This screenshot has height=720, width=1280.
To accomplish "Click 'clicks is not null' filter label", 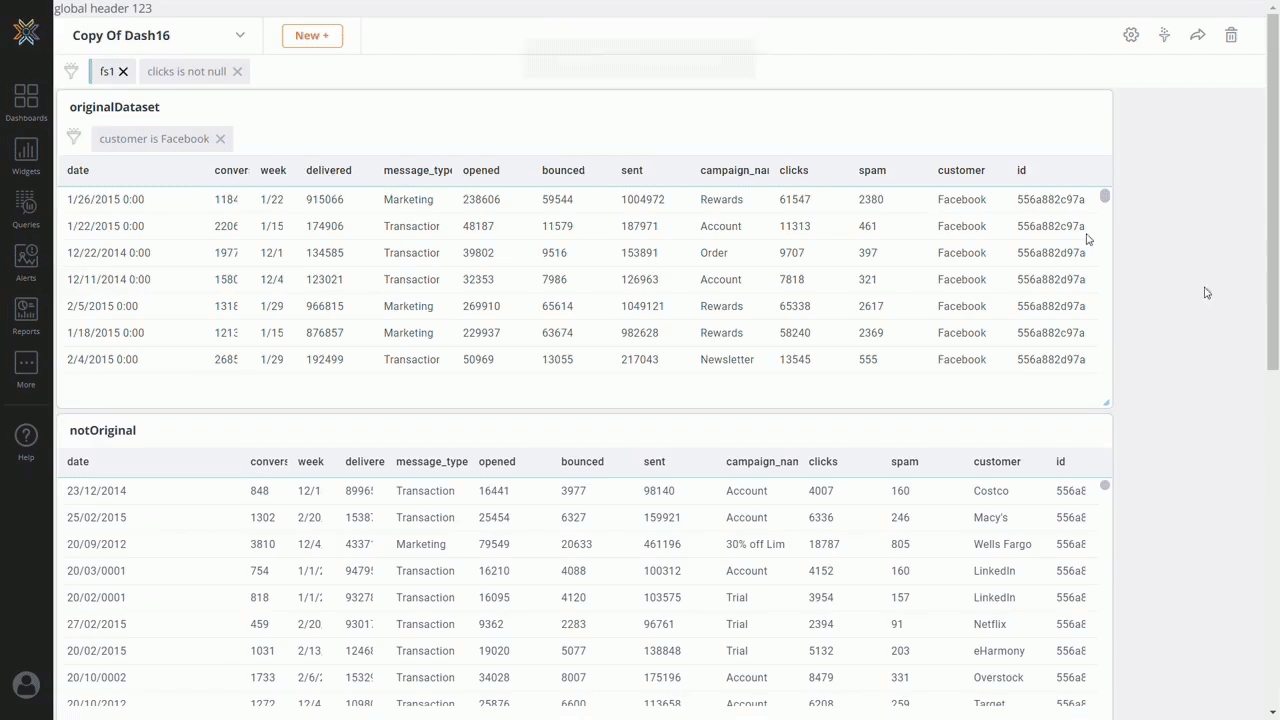I will 187,72.
